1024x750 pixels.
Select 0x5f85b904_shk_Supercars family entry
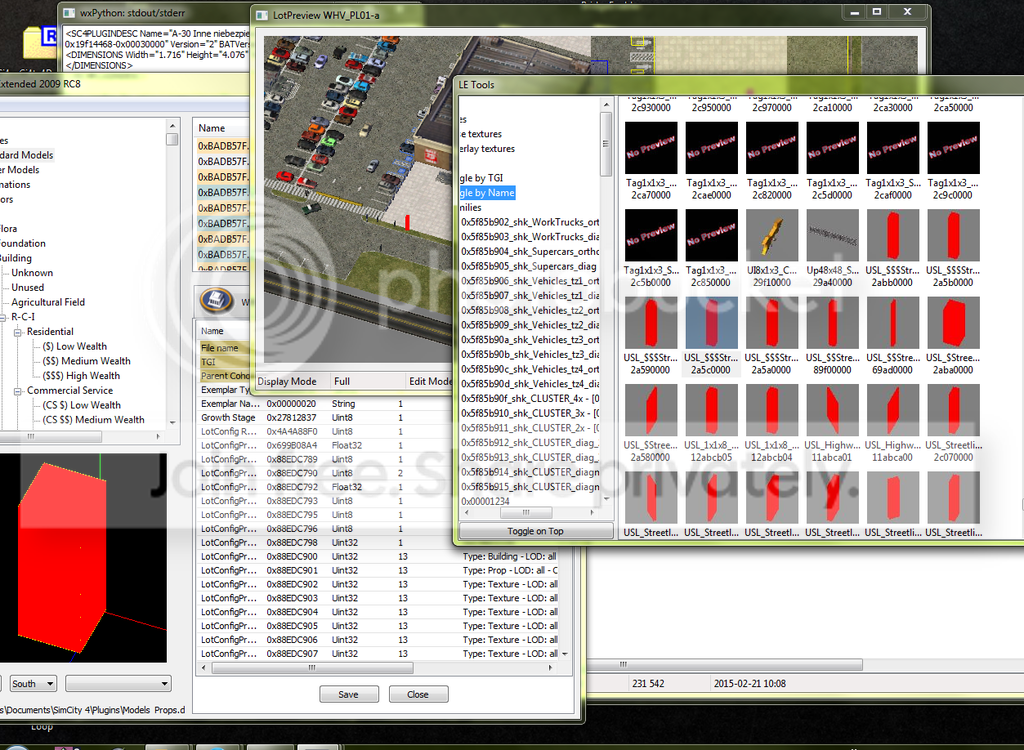(x=530, y=252)
